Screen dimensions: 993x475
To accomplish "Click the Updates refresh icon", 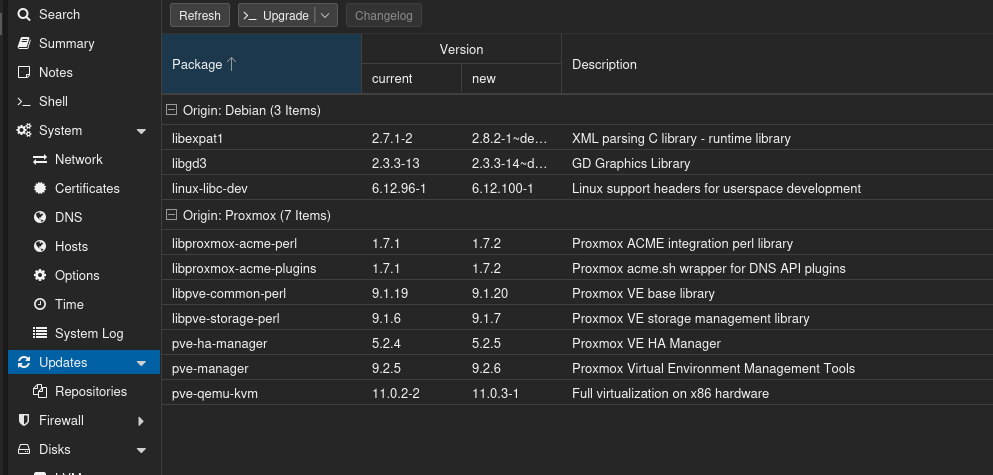I will [x=24, y=362].
